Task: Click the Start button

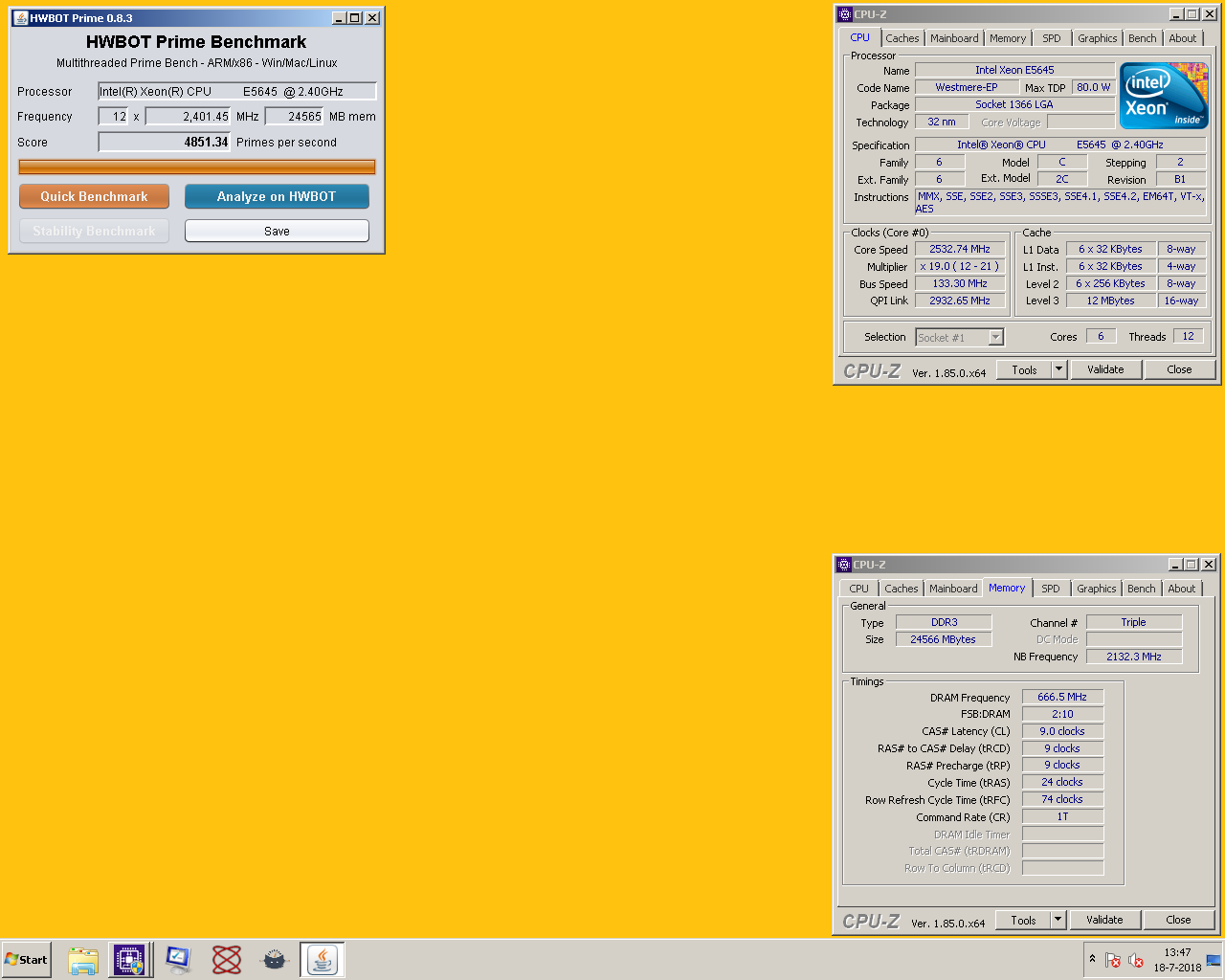Action: (26, 960)
